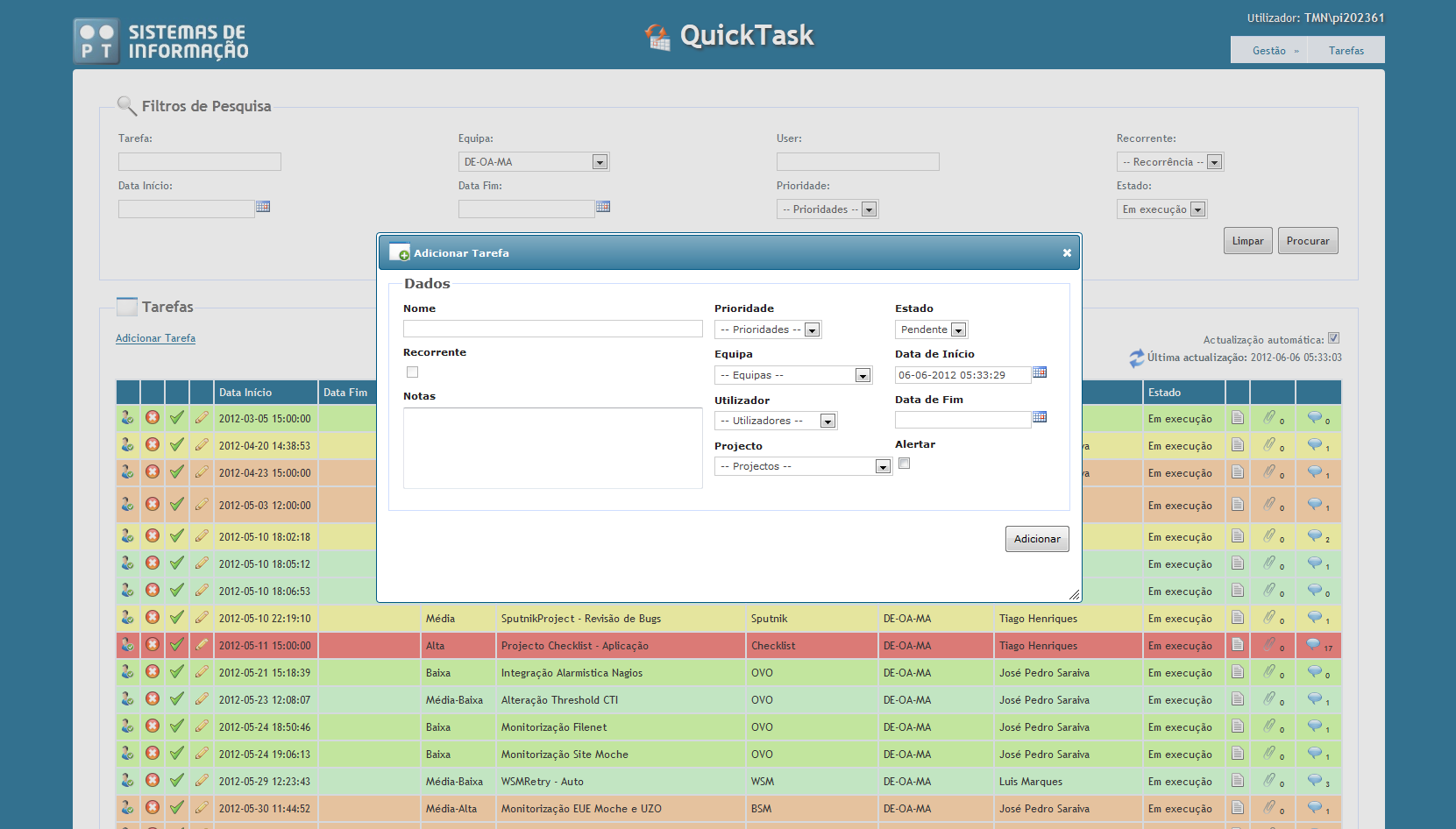Click red delete icon in 2012-05-29 12:23:43 row
1456x829 pixels.
(153, 780)
